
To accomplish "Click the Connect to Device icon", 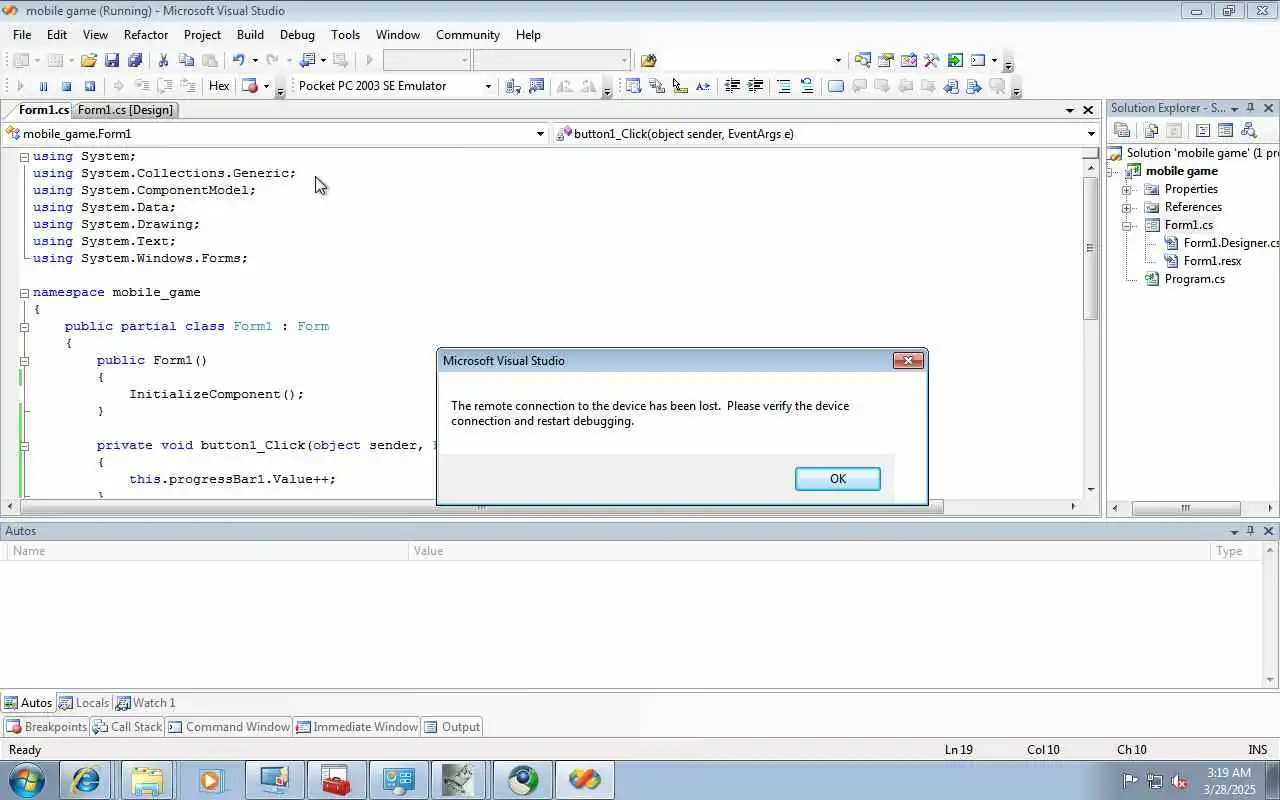I will (513, 86).
